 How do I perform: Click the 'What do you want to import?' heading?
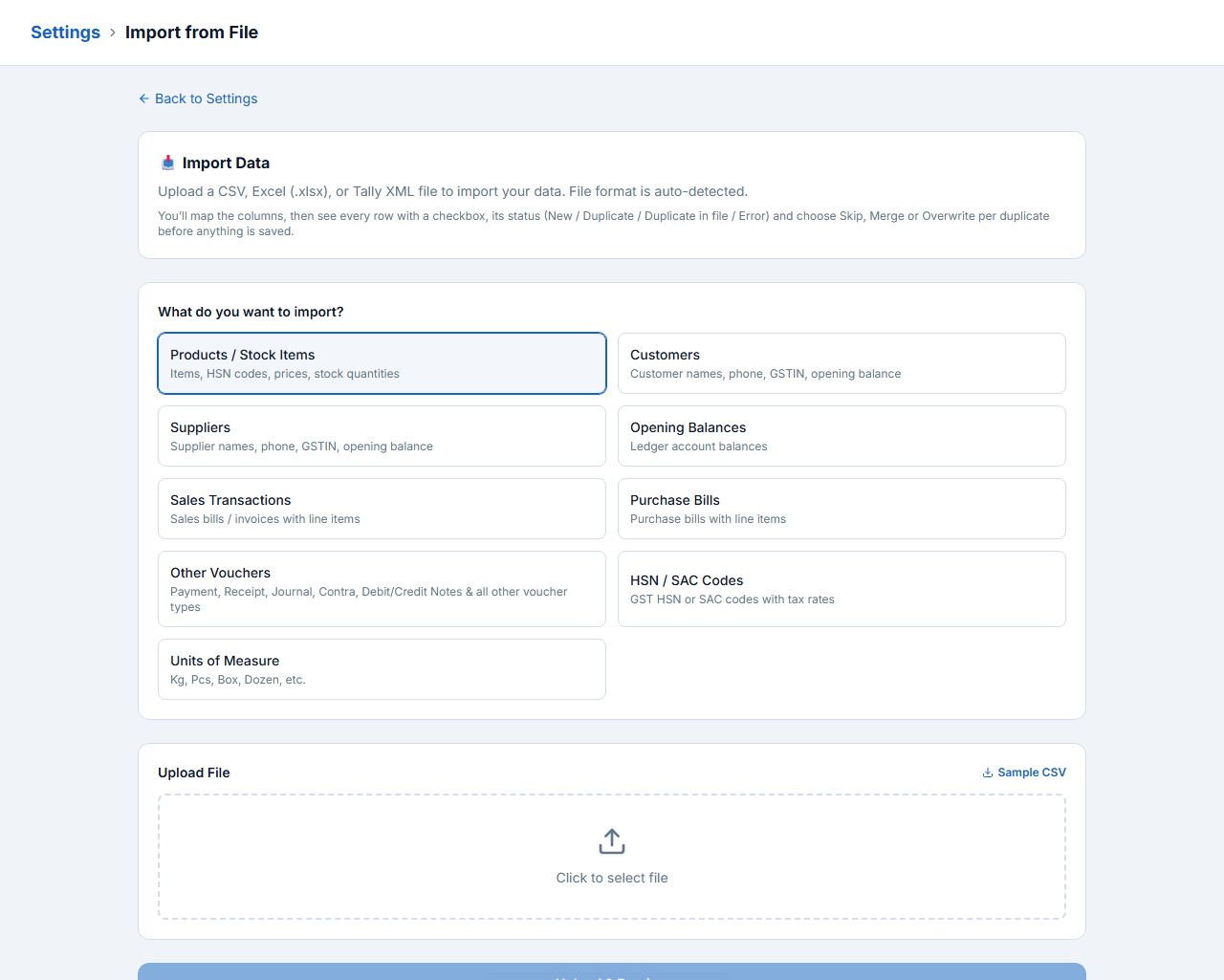coord(251,312)
